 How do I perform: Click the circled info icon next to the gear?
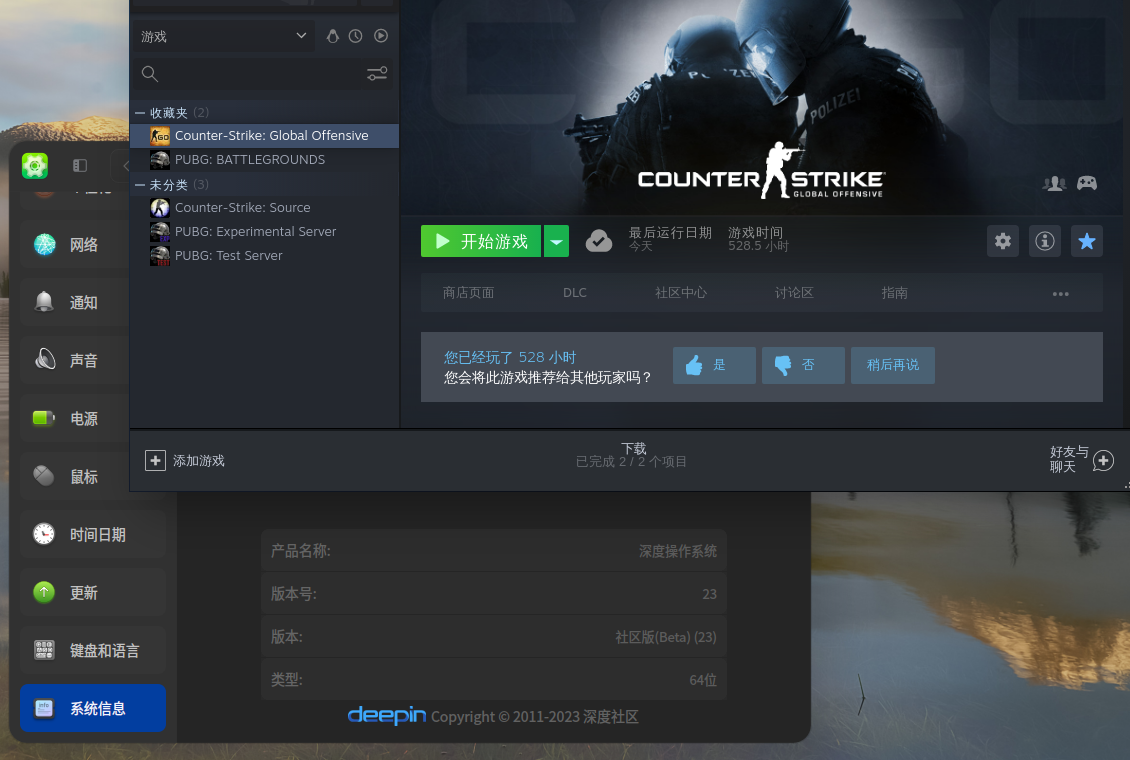[x=1045, y=241]
